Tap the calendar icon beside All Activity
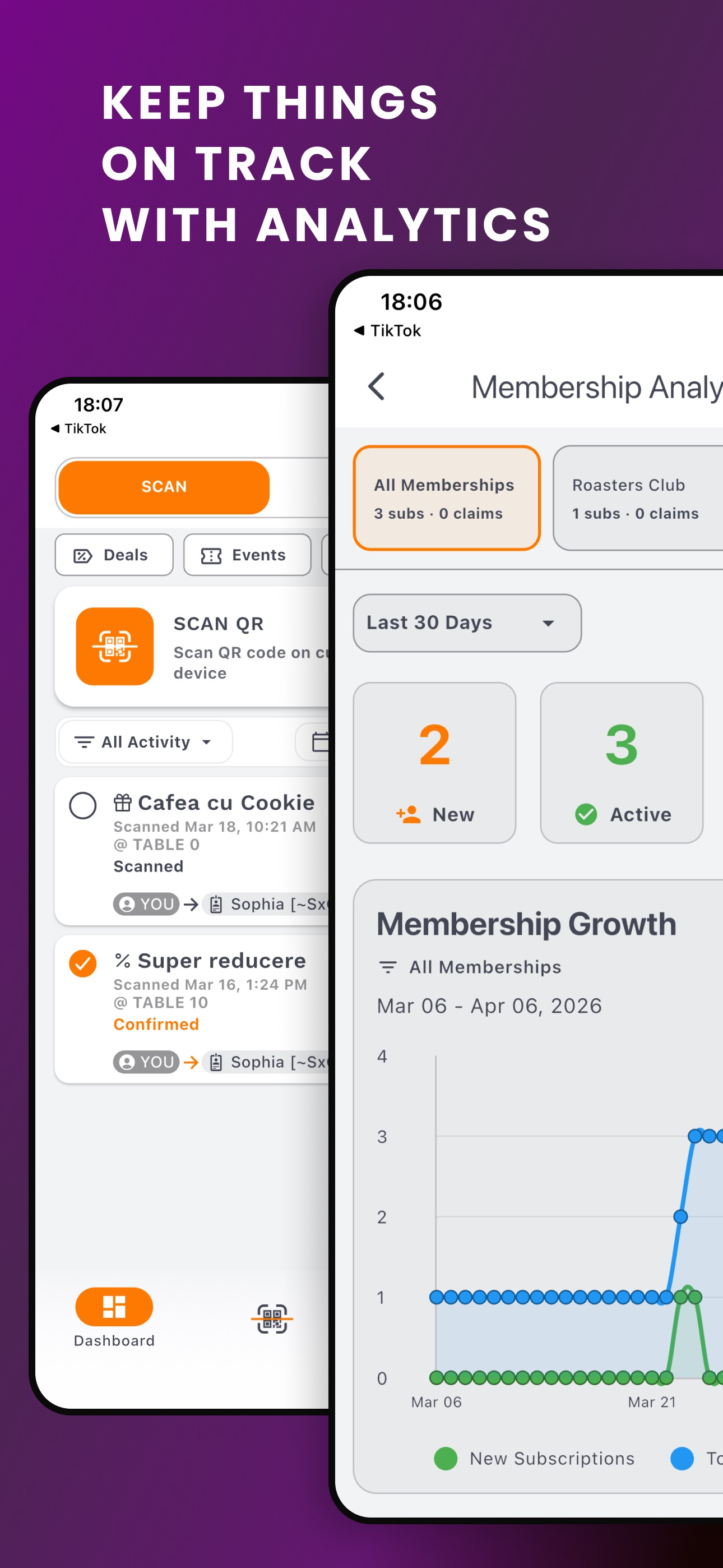The image size is (723, 1568). click(x=320, y=741)
